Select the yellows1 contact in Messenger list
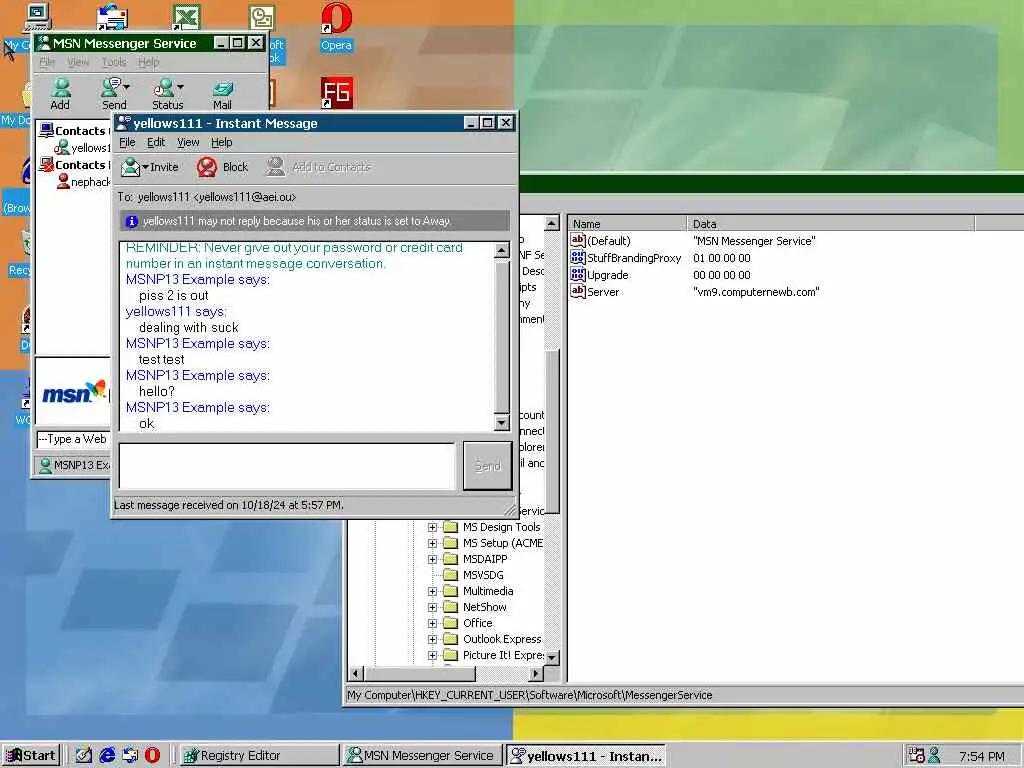The width and height of the screenshot is (1024, 768). pos(91,148)
